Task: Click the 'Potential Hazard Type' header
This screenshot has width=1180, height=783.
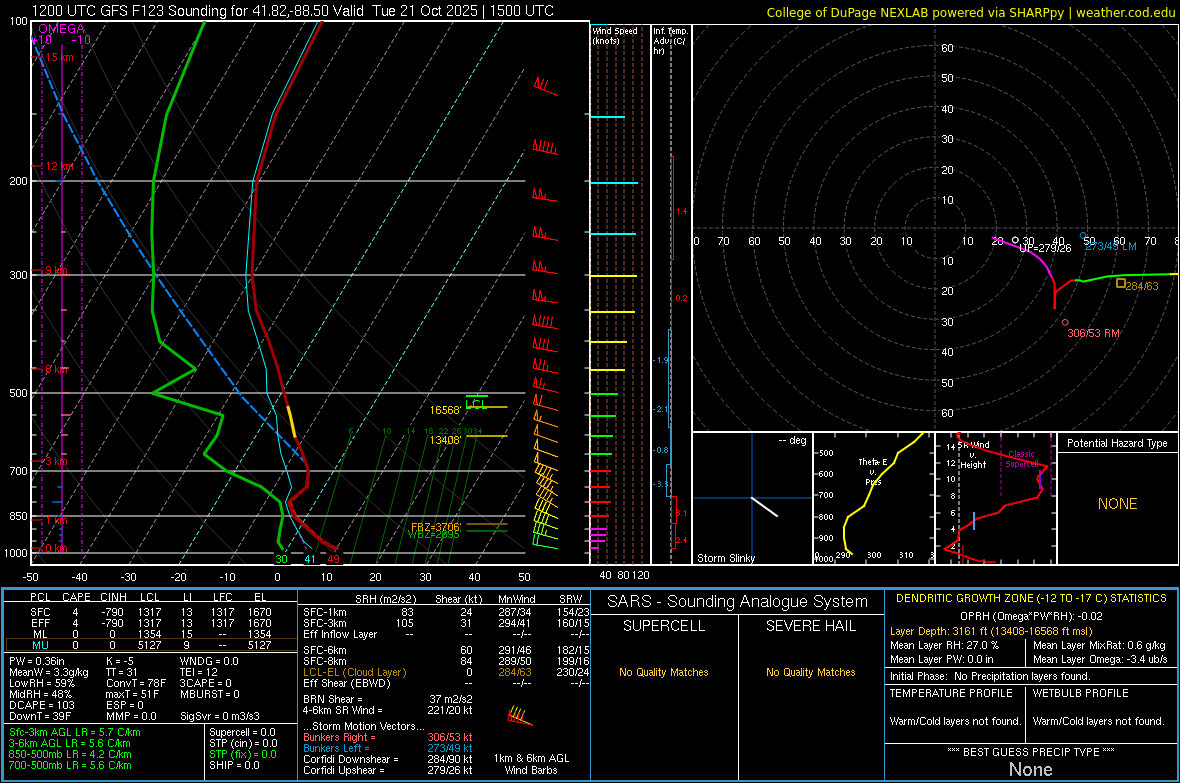Action: [1117, 443]
